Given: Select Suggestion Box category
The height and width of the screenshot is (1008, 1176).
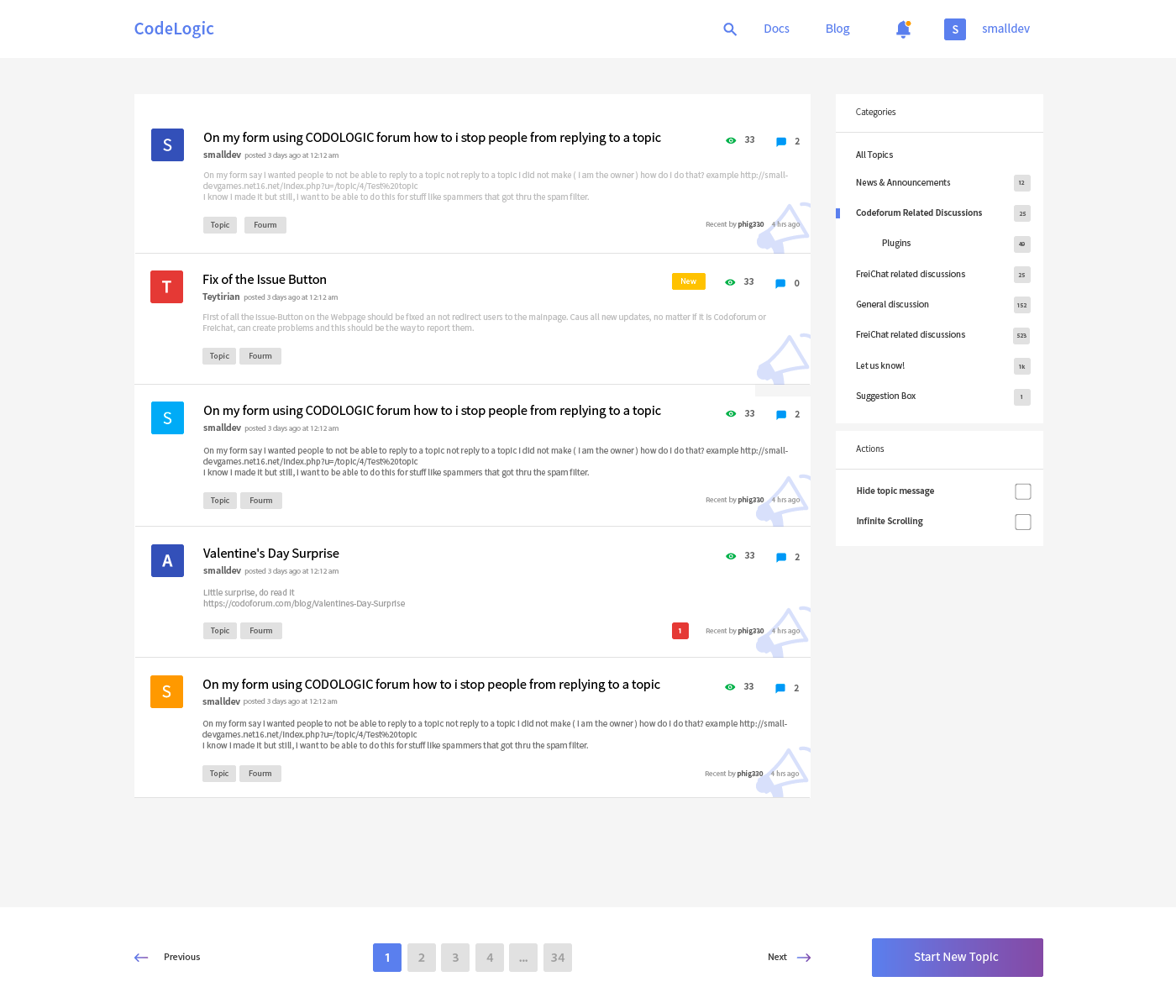Looking at the screenshot, I should click(885, 396).
